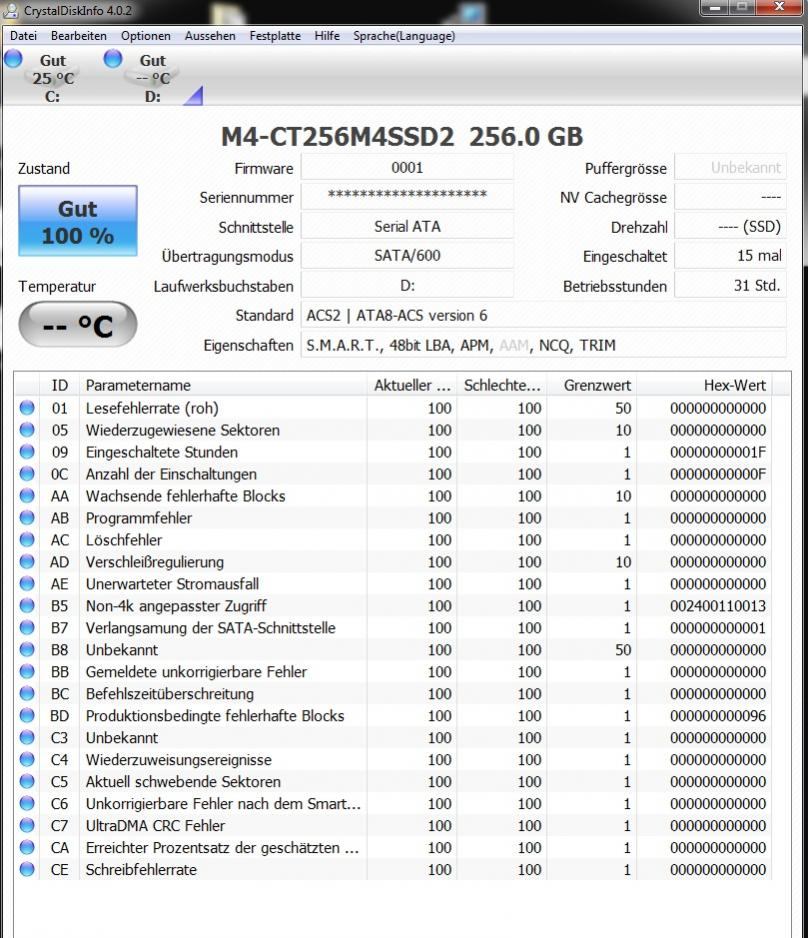The width and height of the screenshot is (808, 938).
Task: Click status icon of Produktionsbedingte fehlerhafte Blocks row
Action: pyautogui.click(x=27, y=715)
